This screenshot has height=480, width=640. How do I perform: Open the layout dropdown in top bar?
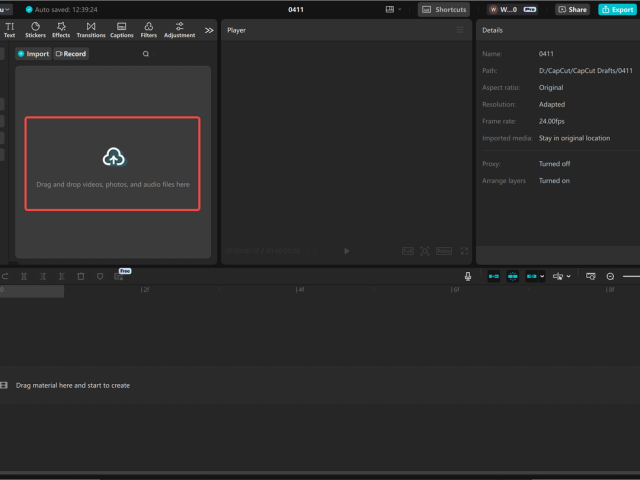click(x=394, y=9)
